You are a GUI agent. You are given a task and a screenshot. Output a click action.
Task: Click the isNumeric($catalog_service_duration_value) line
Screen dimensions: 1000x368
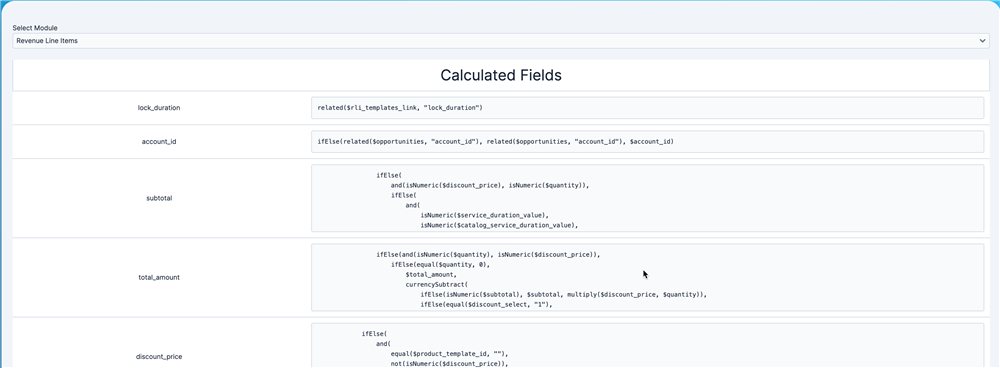[499, 225]
